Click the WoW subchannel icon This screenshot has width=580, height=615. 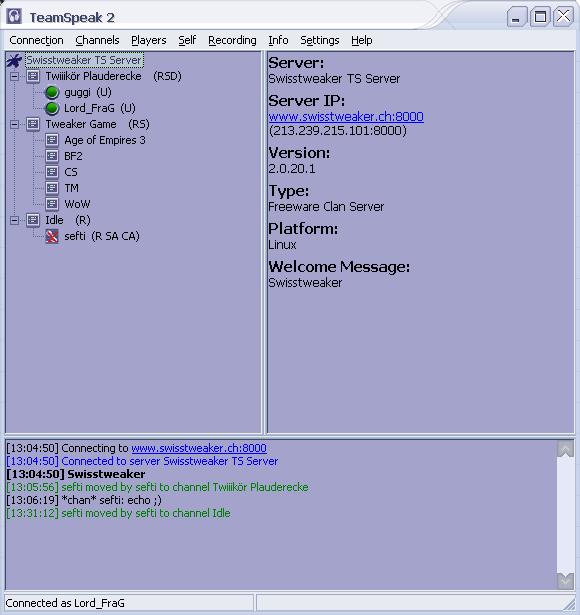[52, 204]
